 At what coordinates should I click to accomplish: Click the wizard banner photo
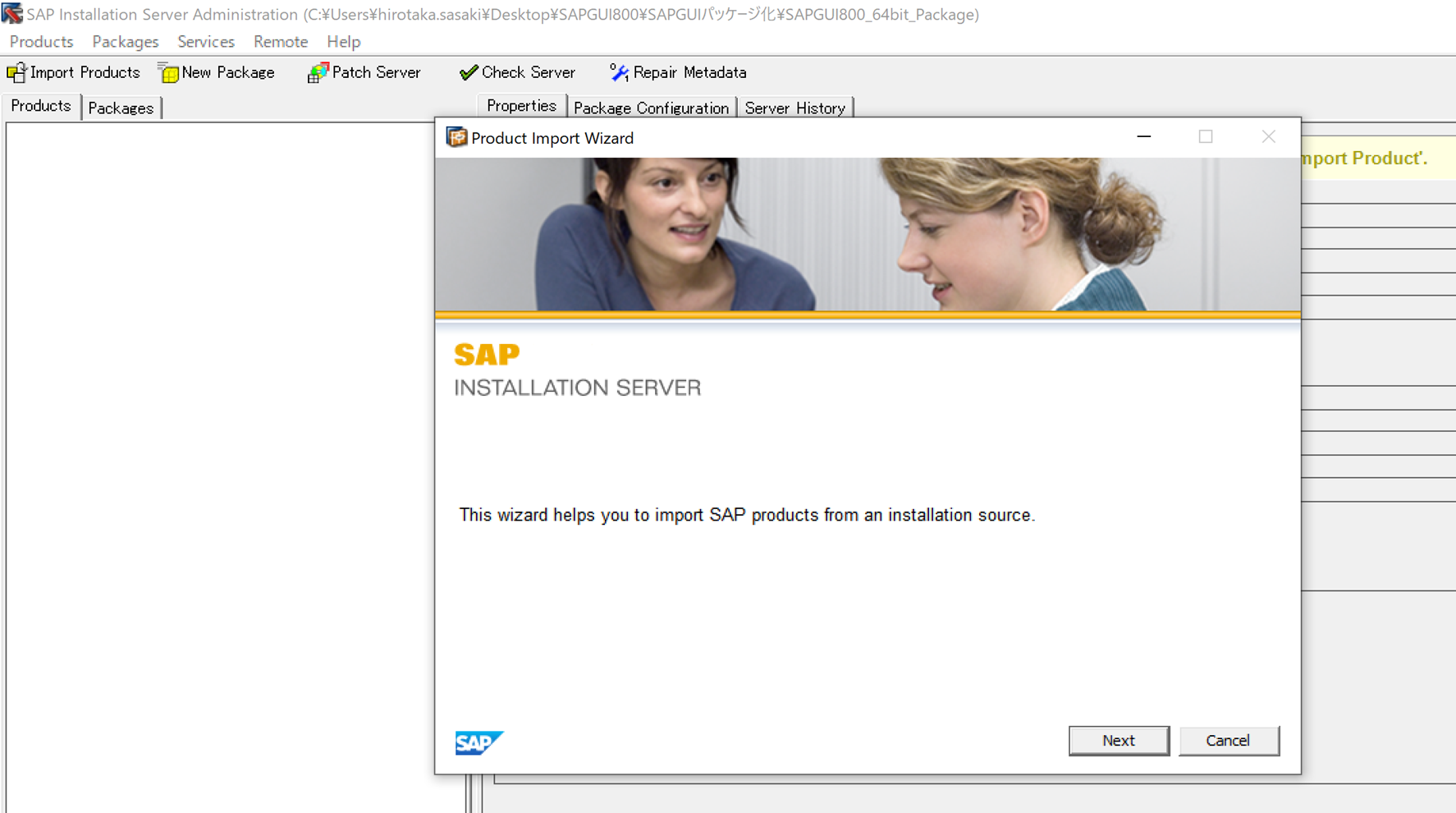point(868,234)
